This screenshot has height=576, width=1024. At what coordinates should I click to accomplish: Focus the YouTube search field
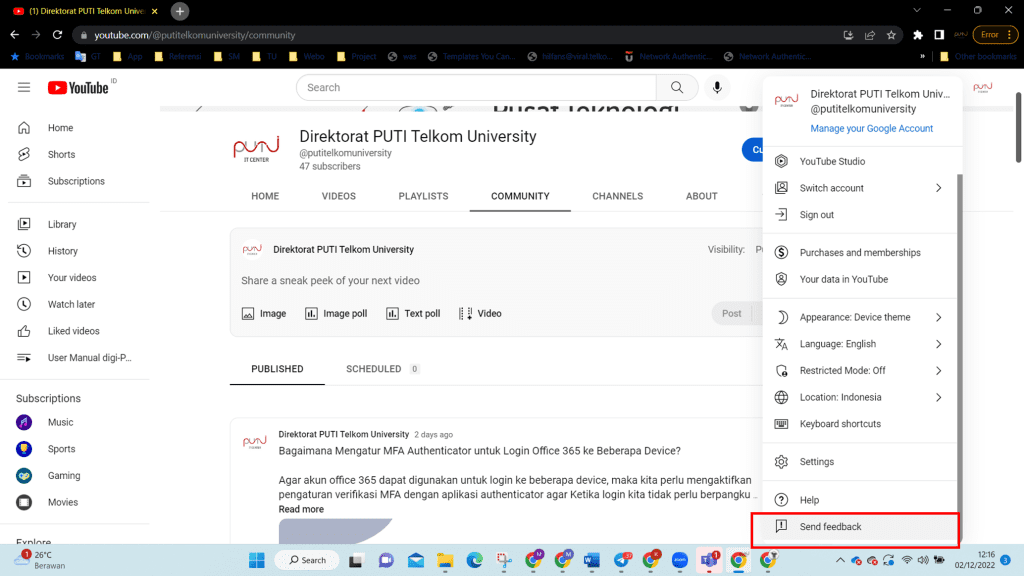(x=475, y=88)
